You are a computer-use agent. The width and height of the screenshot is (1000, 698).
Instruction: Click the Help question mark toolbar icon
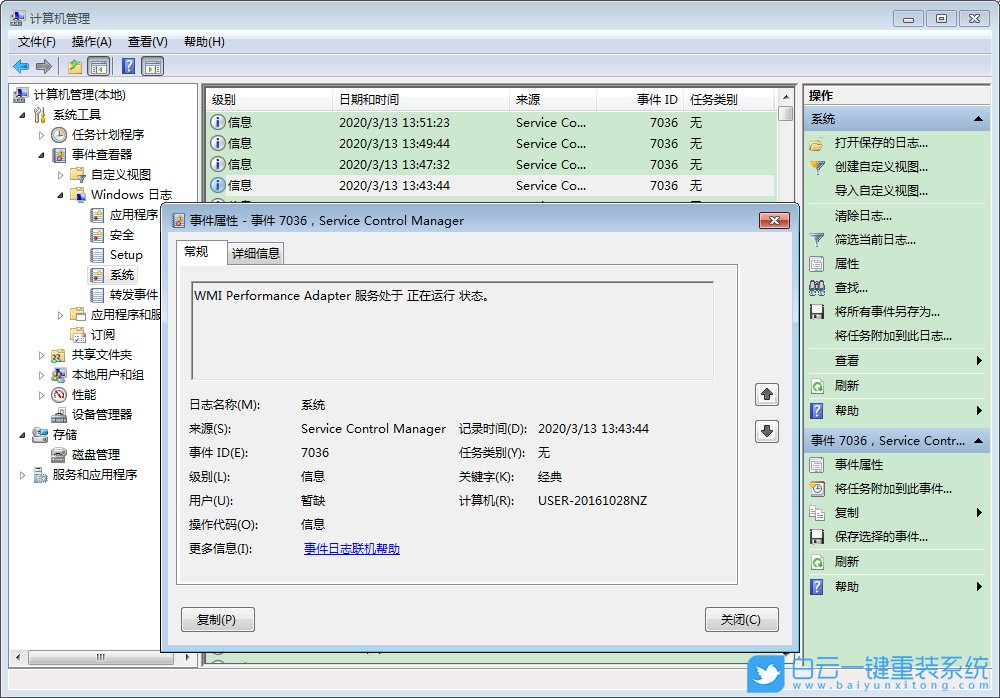[127, 66]
